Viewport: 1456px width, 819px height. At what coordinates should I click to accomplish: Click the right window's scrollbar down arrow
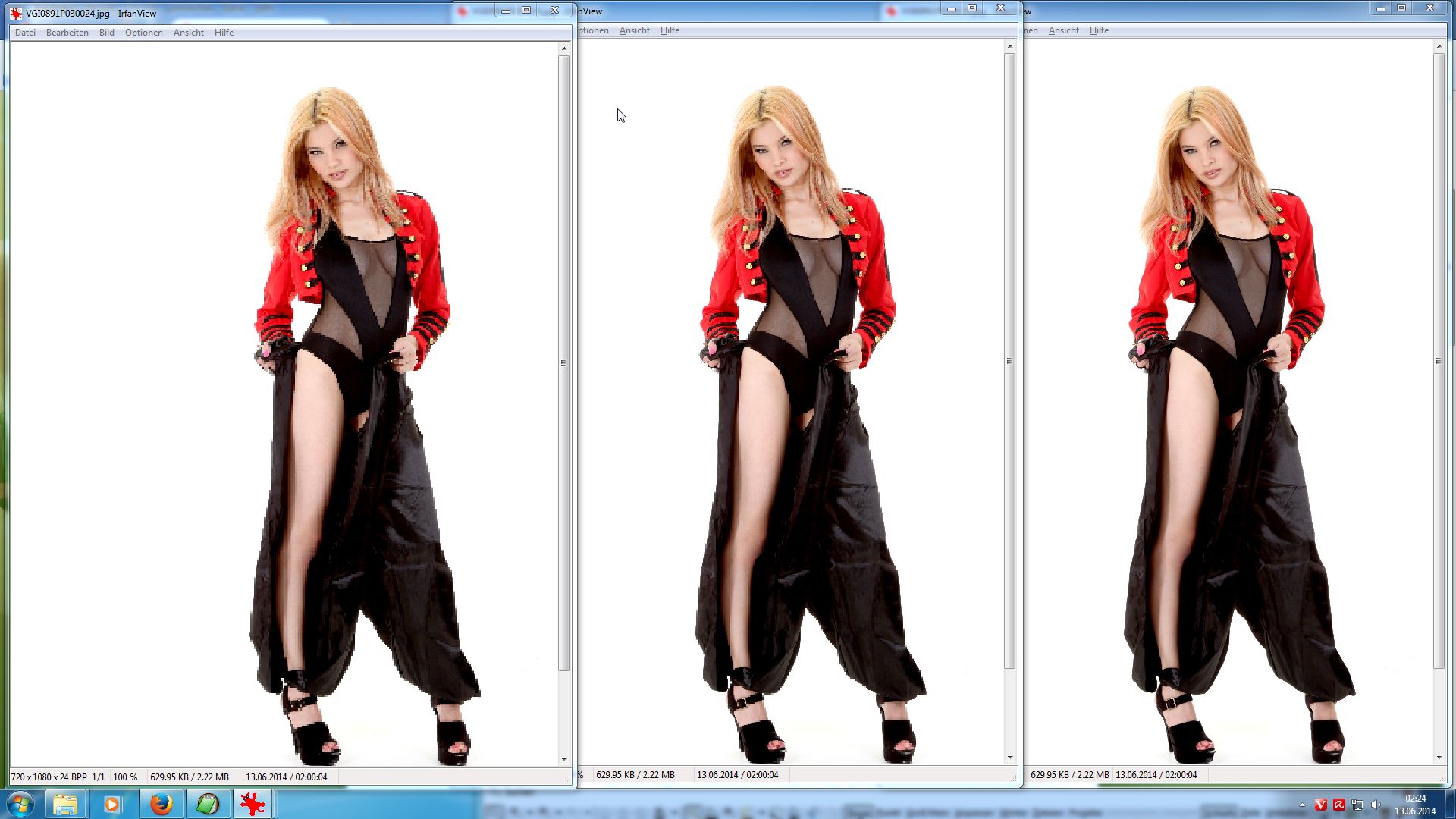click(x=1439, y=757)
